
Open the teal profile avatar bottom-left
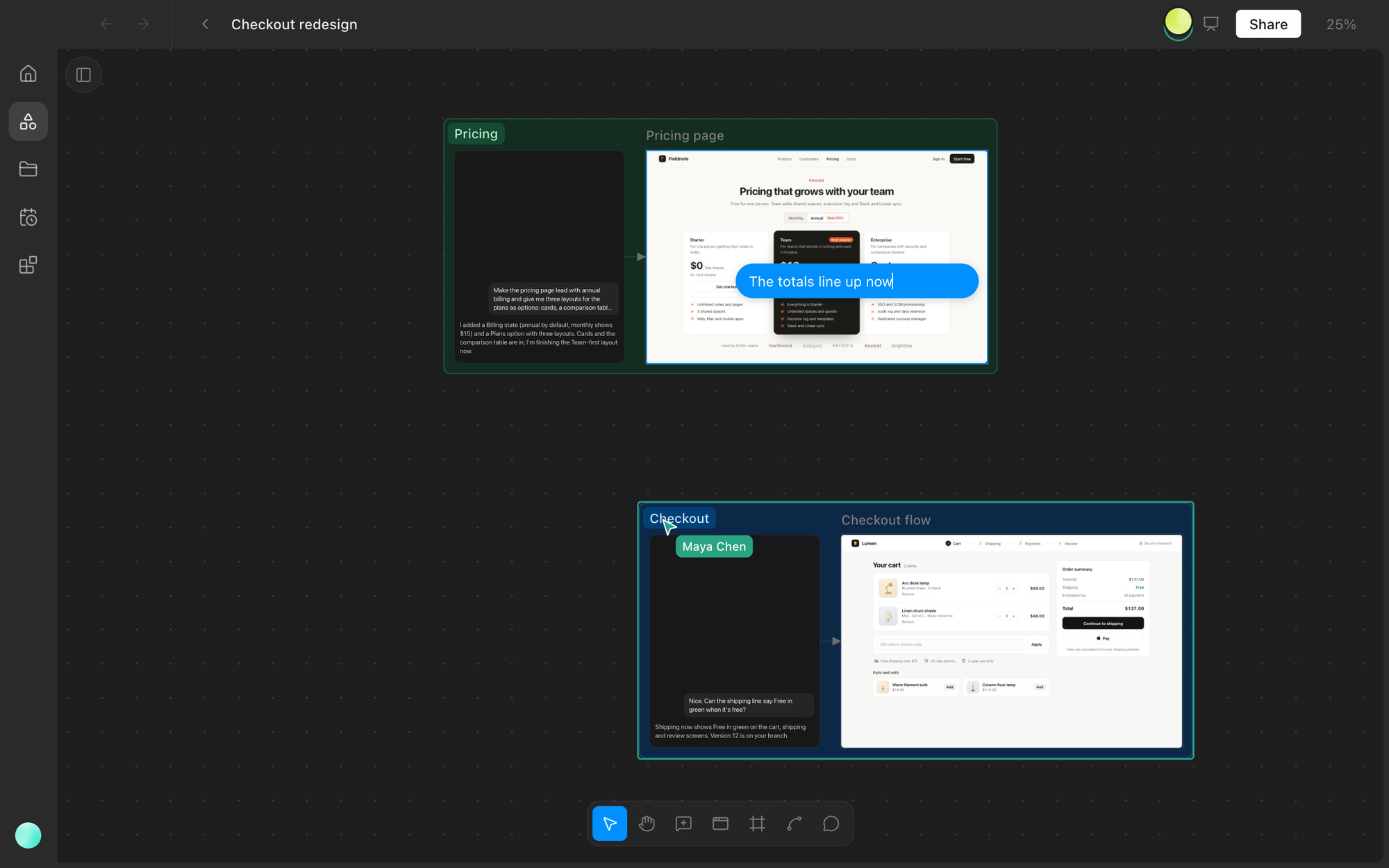[x=28, y=835]
